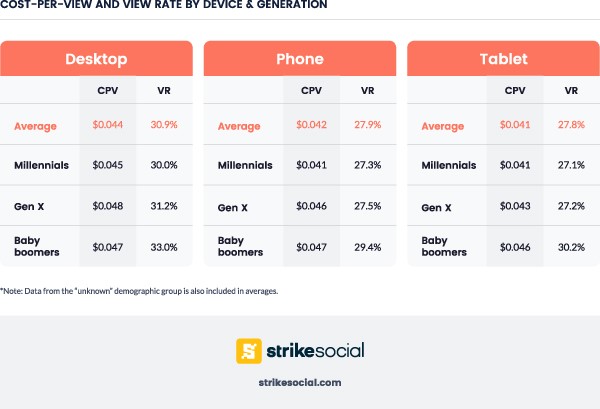
Task: Click the Phone average VR value 27.9%
Action: 368,126
